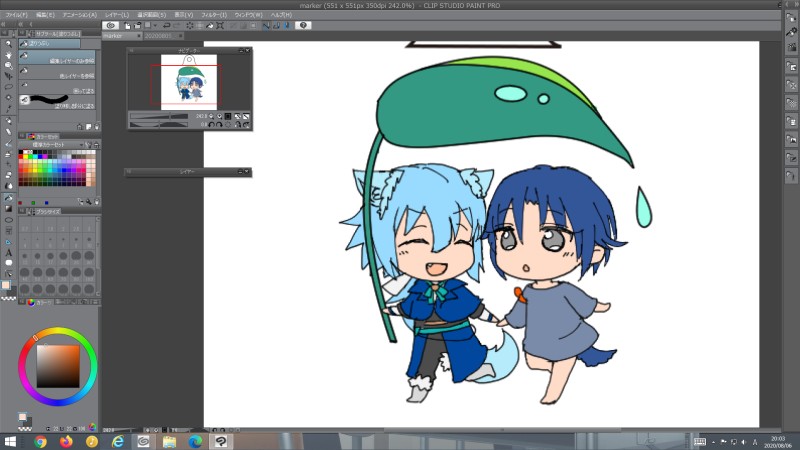Select the 塗り残し部分に塗る sub tool
The width and height of the screenshot is (800, 450).
pyautogui.click(x=57, y=102)
